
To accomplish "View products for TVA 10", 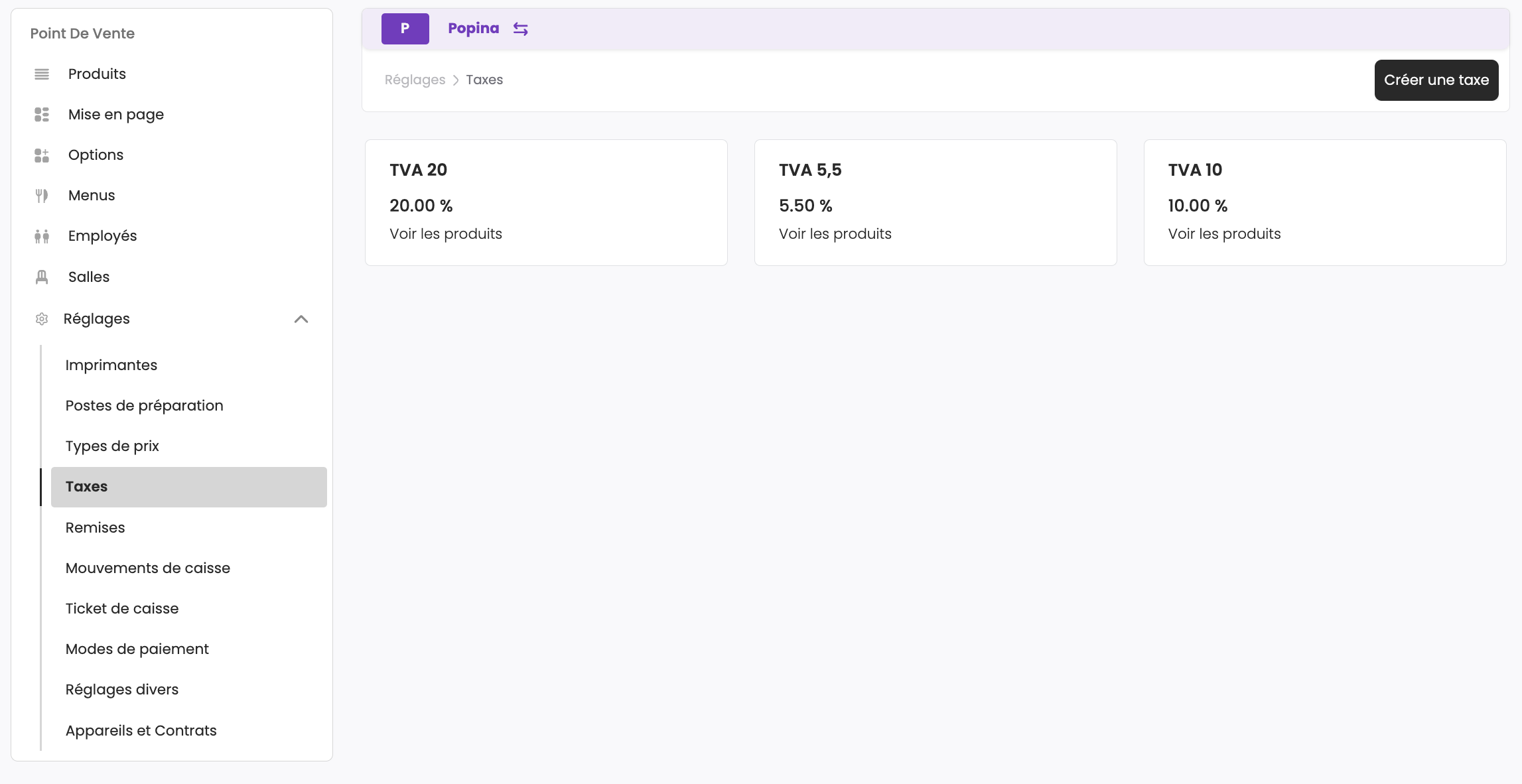I will point(1224,234).
